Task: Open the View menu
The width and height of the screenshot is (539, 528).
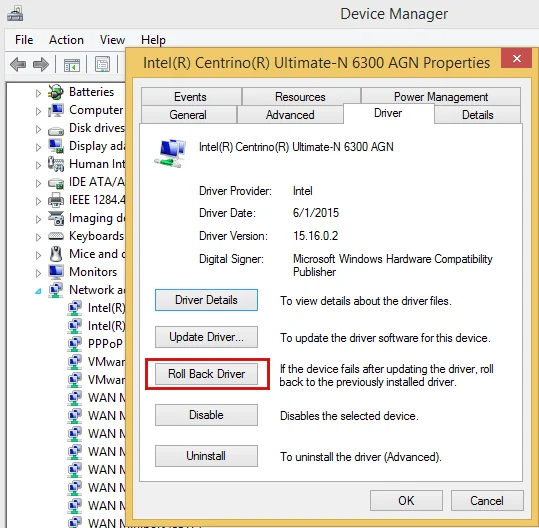Action: (x=112, y=40)
